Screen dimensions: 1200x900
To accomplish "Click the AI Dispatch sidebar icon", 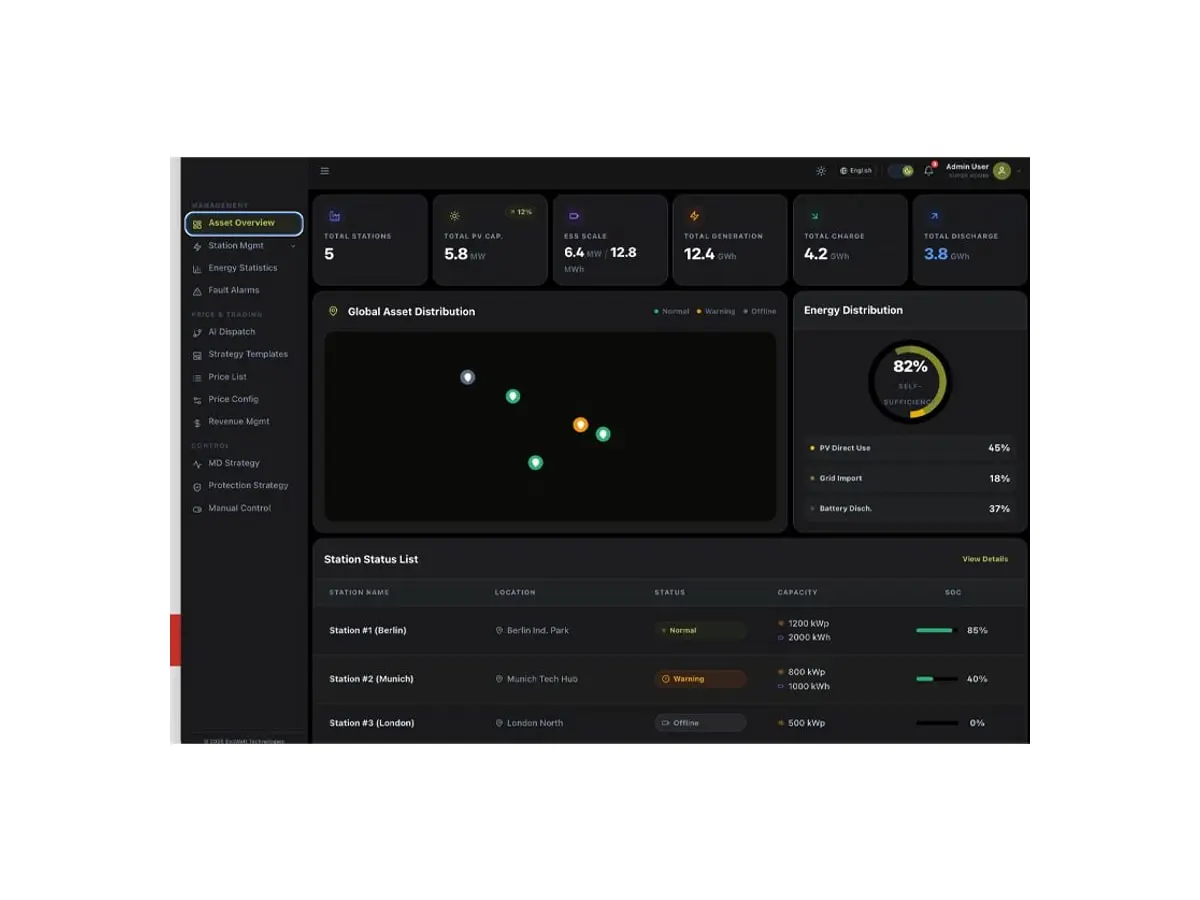I will 197,333.
